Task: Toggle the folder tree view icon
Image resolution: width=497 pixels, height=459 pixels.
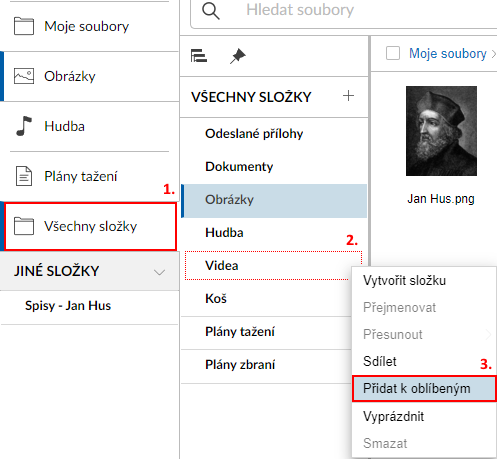Action: click(x=199, y=56)
